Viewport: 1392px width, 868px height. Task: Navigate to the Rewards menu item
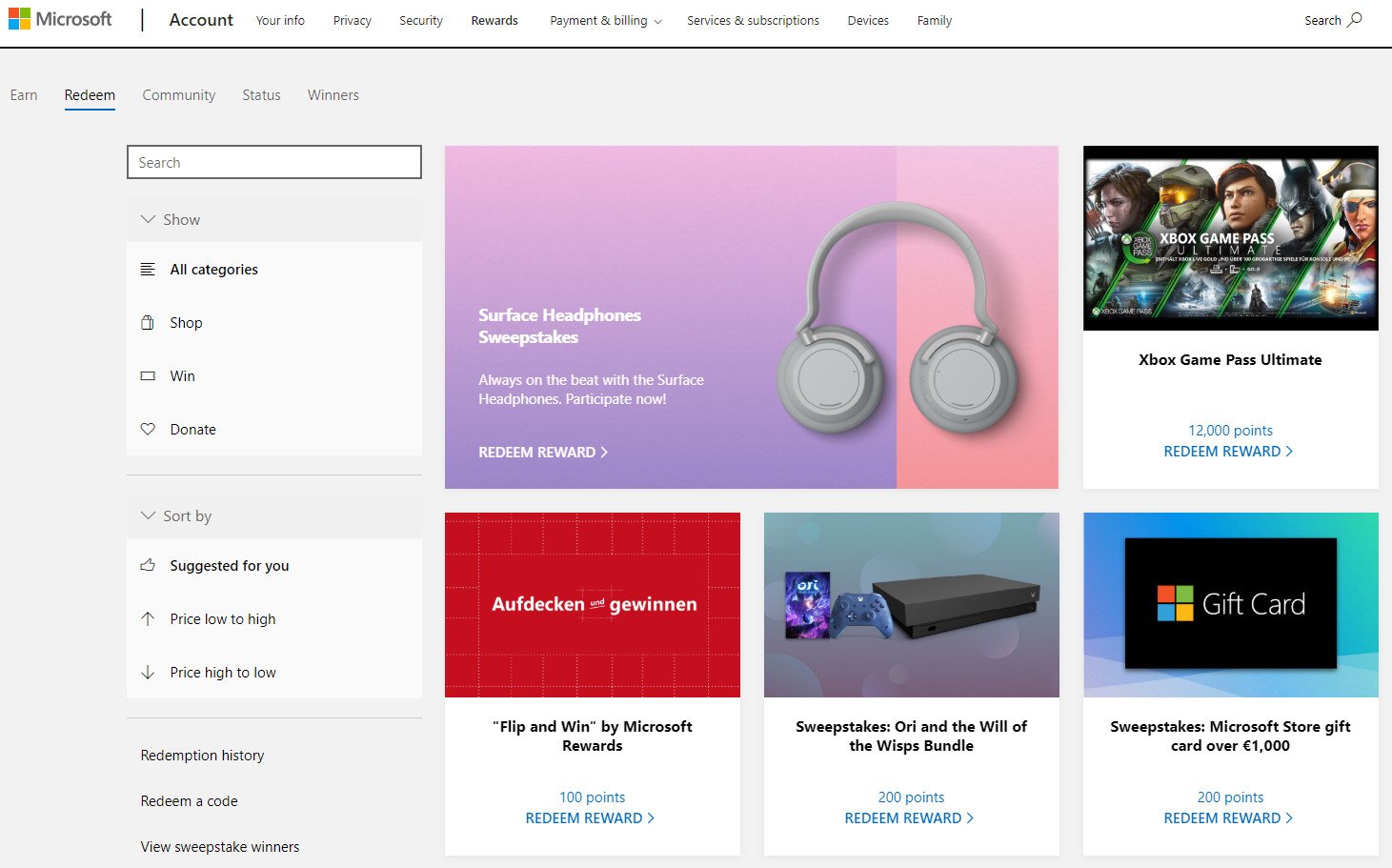pos(494,20)
